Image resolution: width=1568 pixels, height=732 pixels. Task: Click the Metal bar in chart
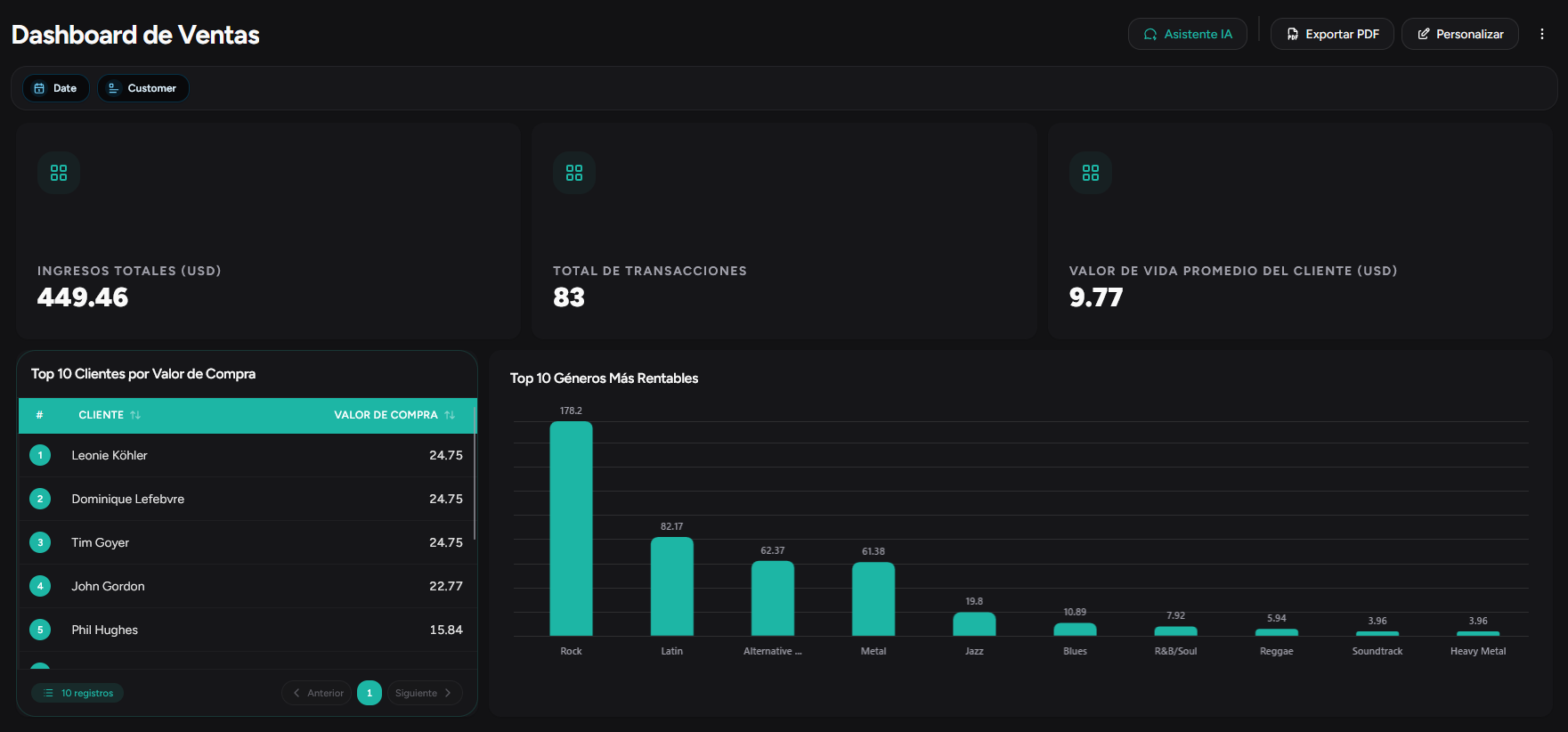(x=873, y=598)
